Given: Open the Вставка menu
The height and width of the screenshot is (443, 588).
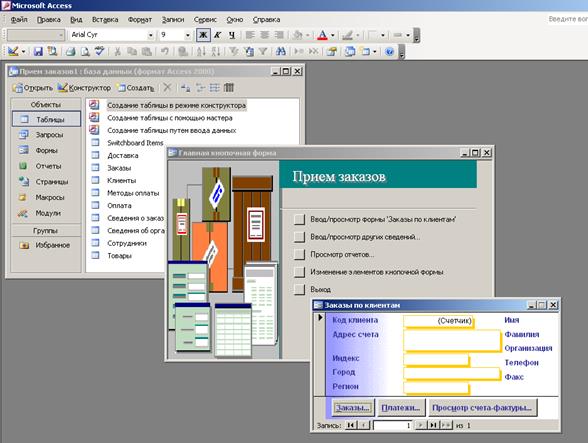Looking at the screenshot, I should (x=105, y=20).
